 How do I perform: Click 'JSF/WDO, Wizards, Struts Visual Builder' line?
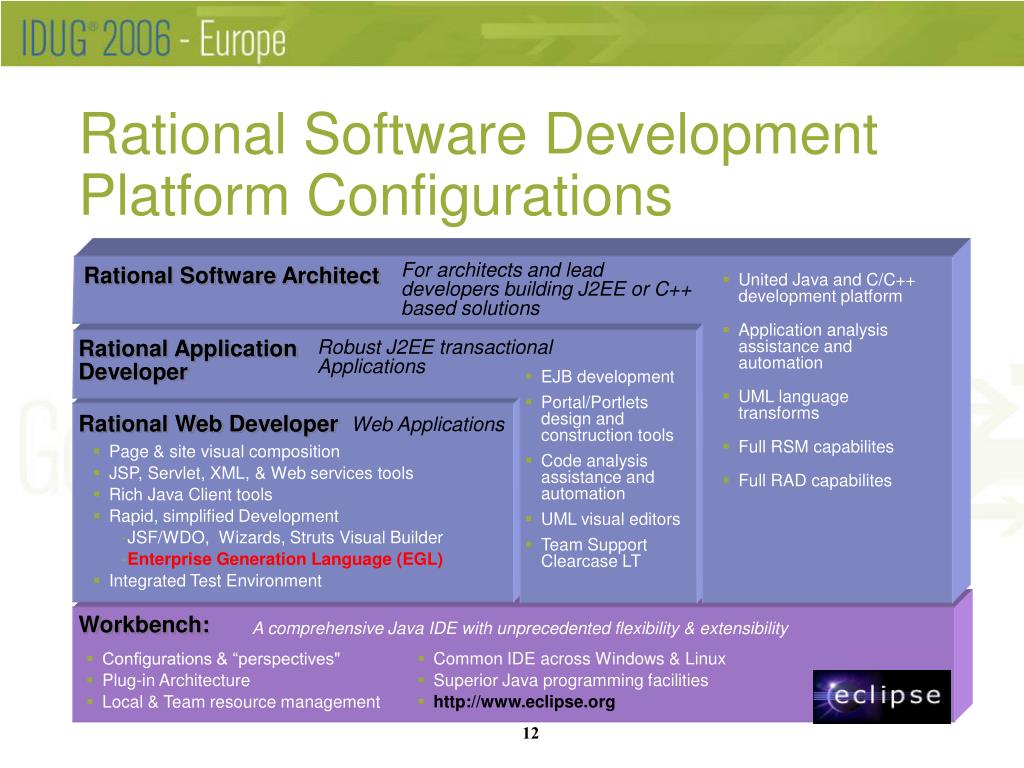[x=285, y=537]
